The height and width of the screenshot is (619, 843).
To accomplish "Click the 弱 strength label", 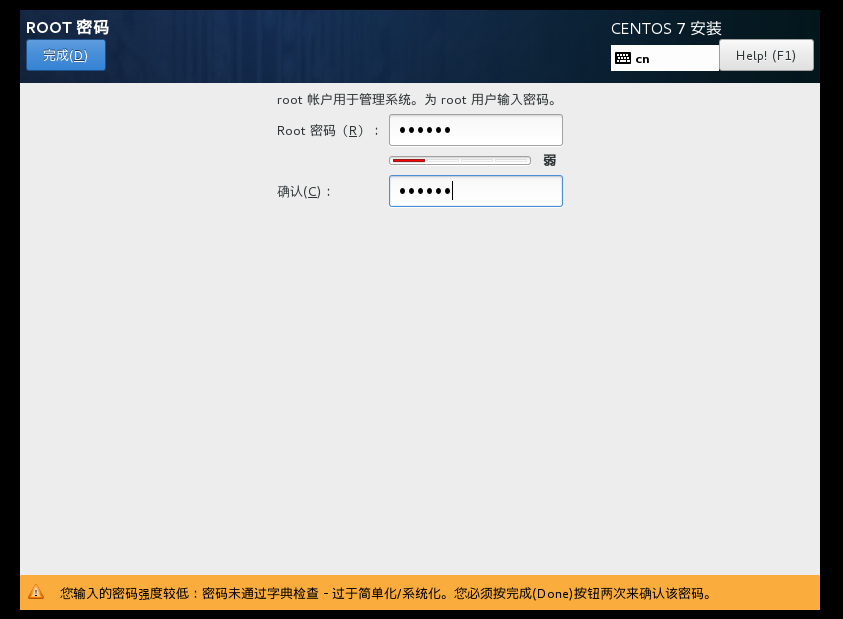I will click(x=549, y=160).
